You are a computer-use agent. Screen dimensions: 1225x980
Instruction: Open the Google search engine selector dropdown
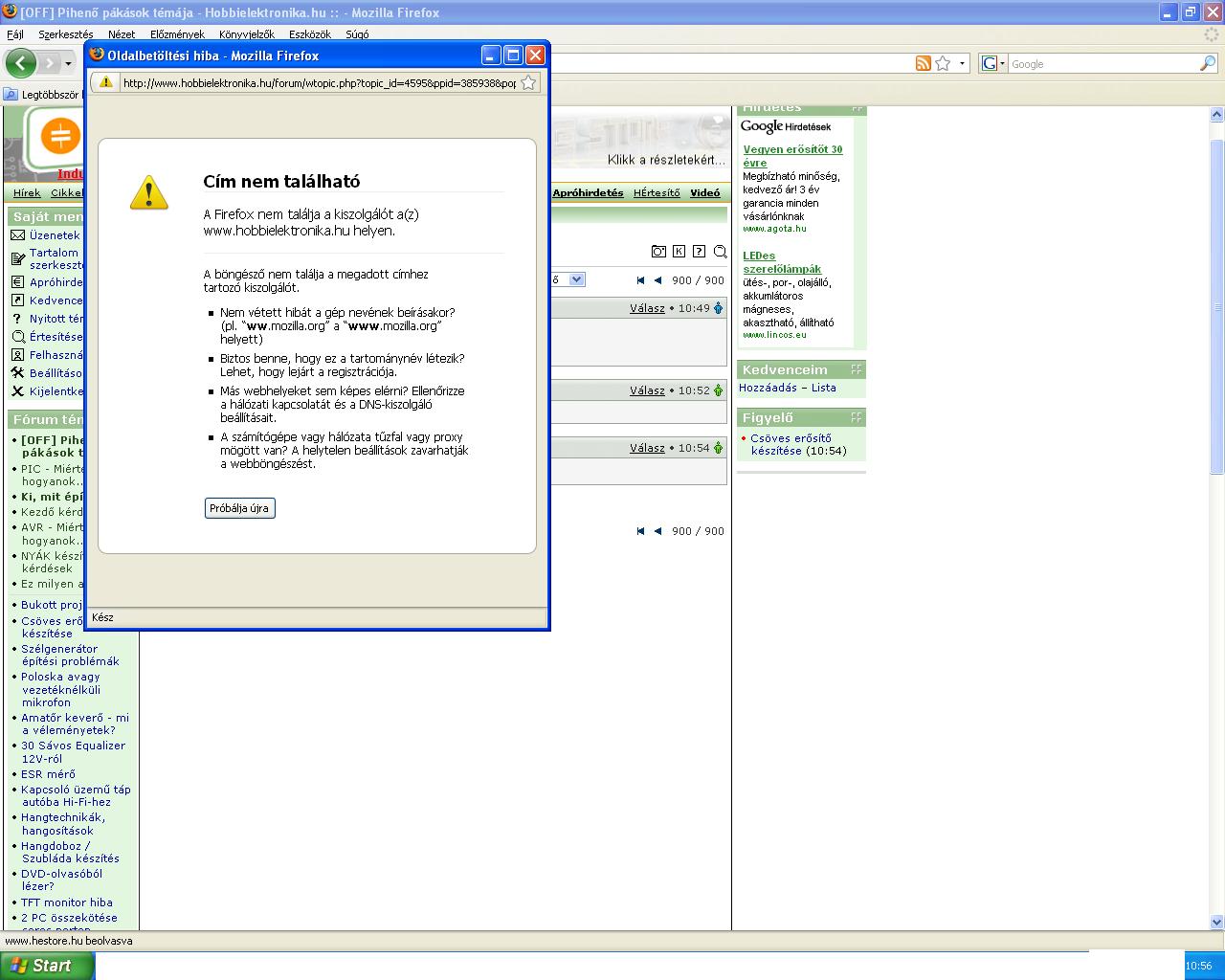pyautogui.click(x=1002, y=64)
